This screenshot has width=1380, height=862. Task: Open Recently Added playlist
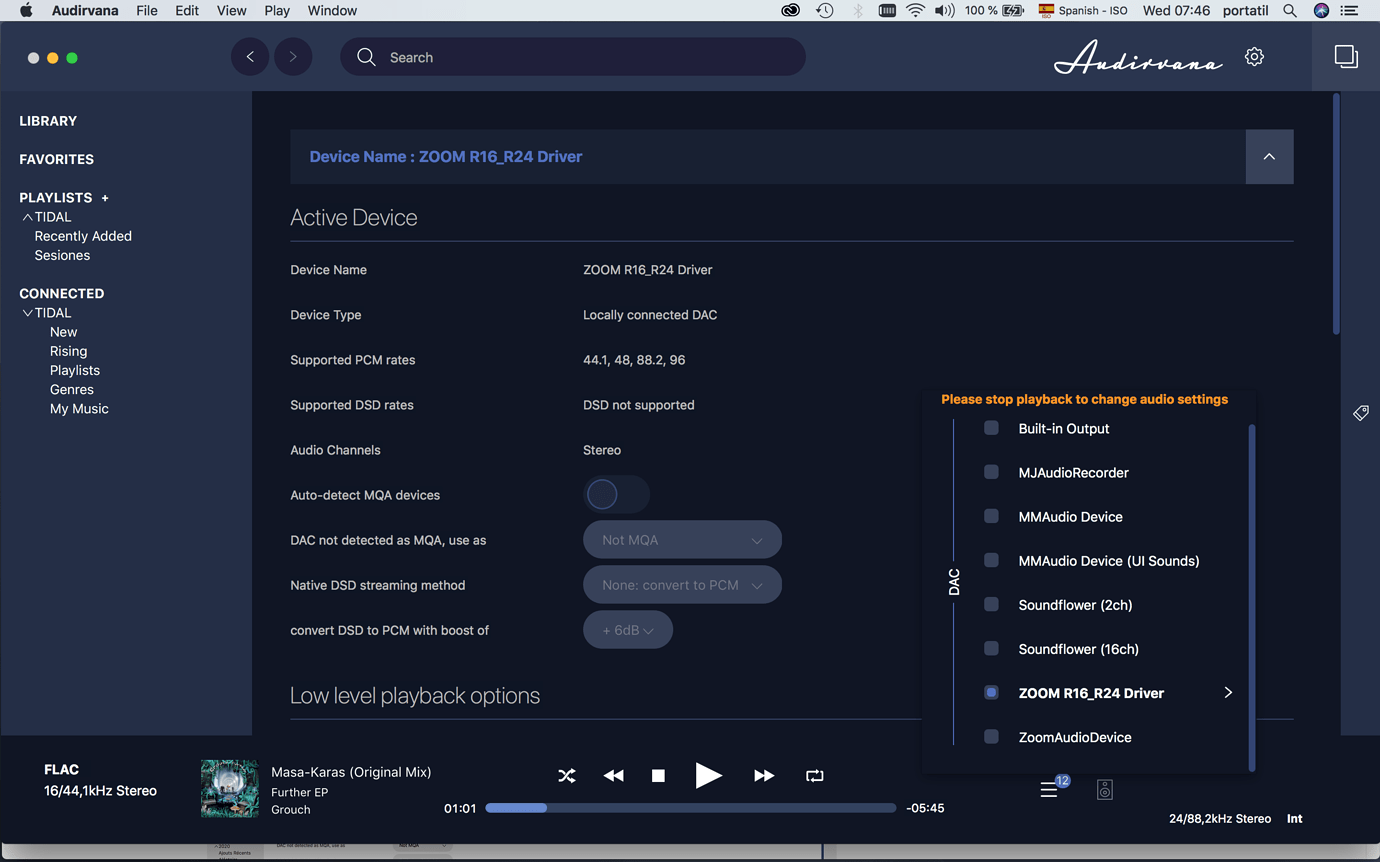(x=83, y=236)
